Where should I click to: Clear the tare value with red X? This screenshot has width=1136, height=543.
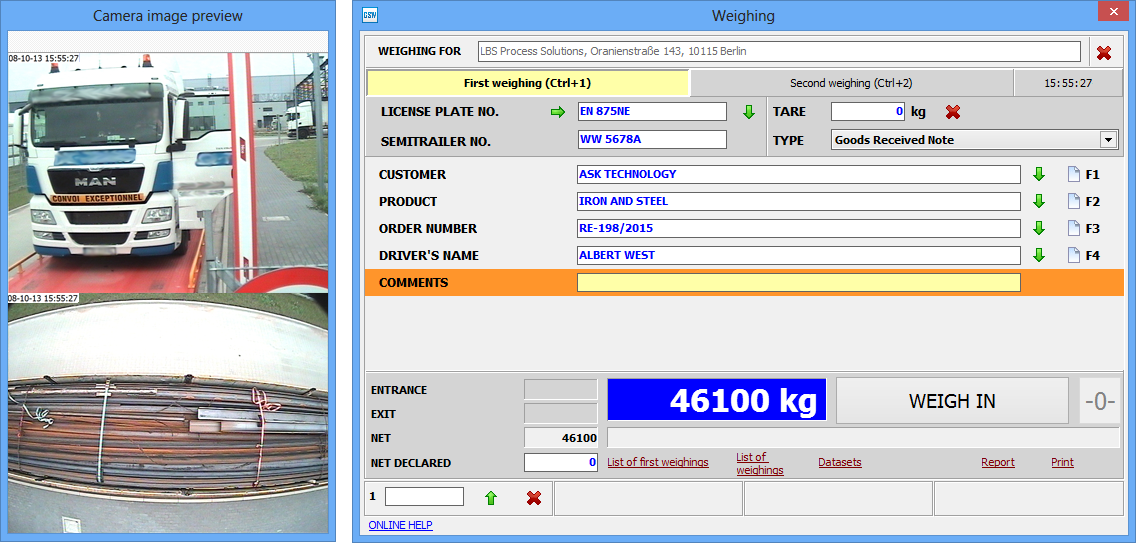click(x=953, y=112)
